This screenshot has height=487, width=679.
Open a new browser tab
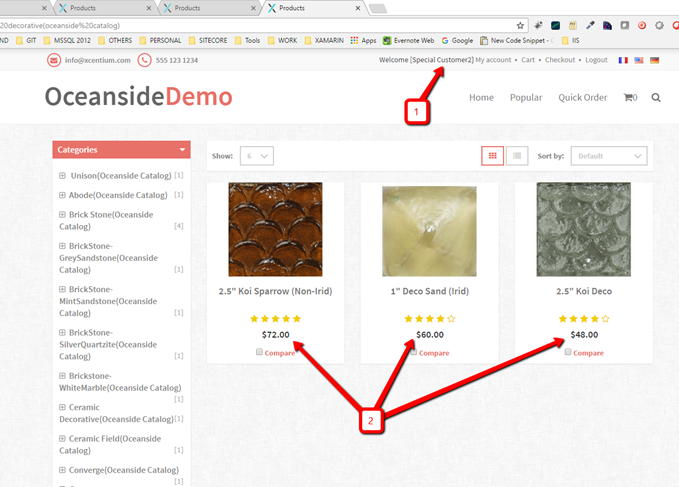378,8
